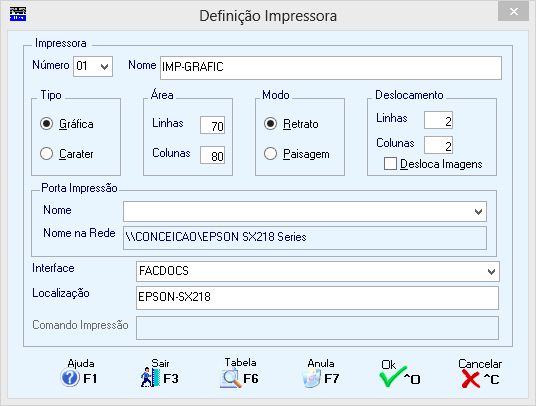
Task: Click the application icon in title bar
Action: click(18, 14)
